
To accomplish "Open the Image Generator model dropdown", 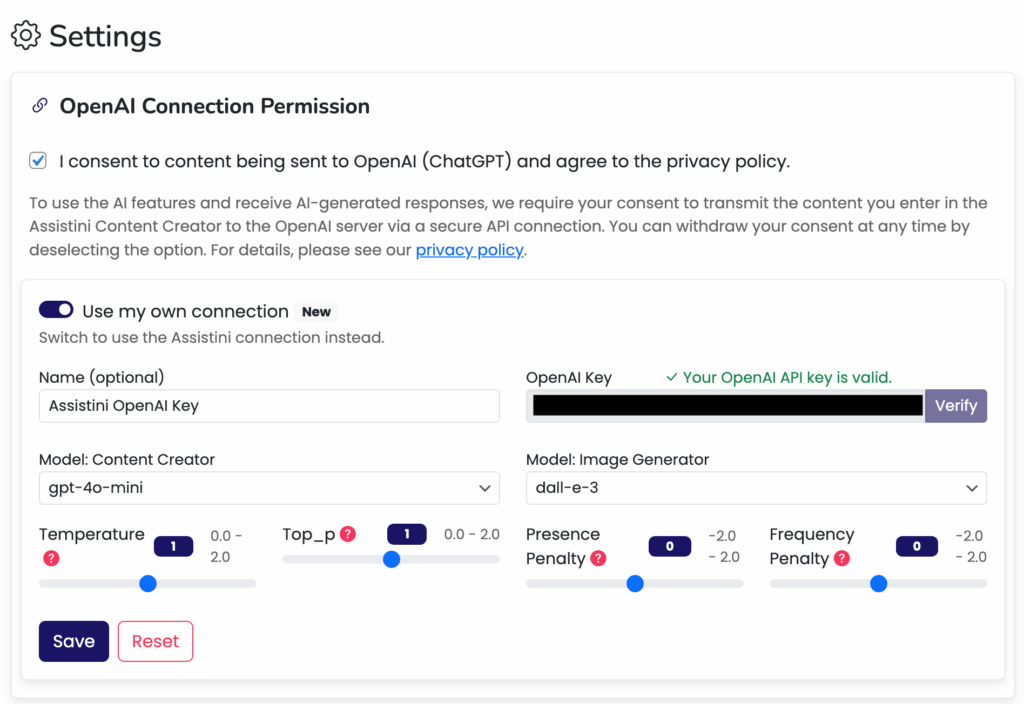I will [x=756, y=488].
